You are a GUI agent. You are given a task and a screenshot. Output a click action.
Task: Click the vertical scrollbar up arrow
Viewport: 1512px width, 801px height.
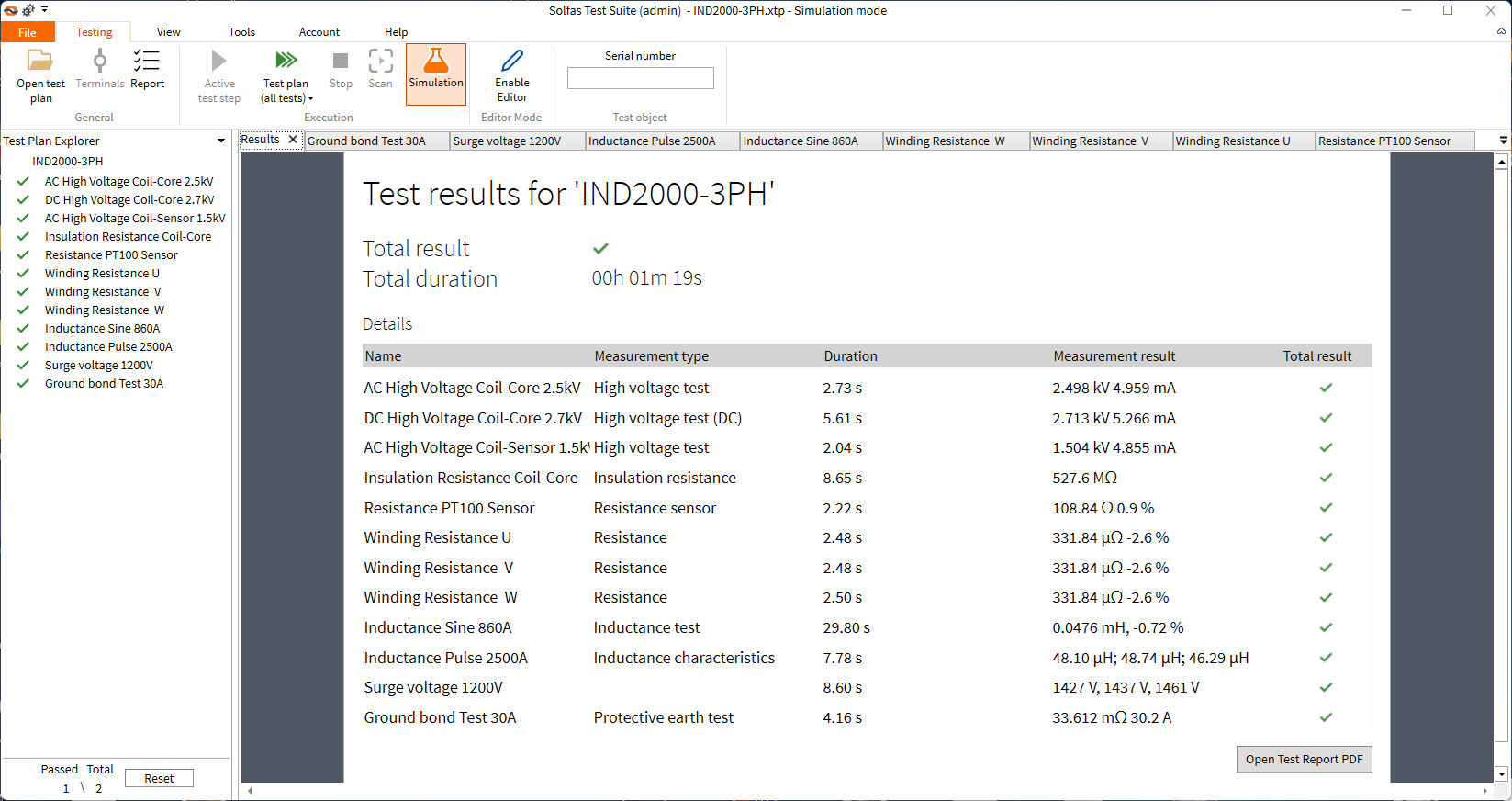1502,162
